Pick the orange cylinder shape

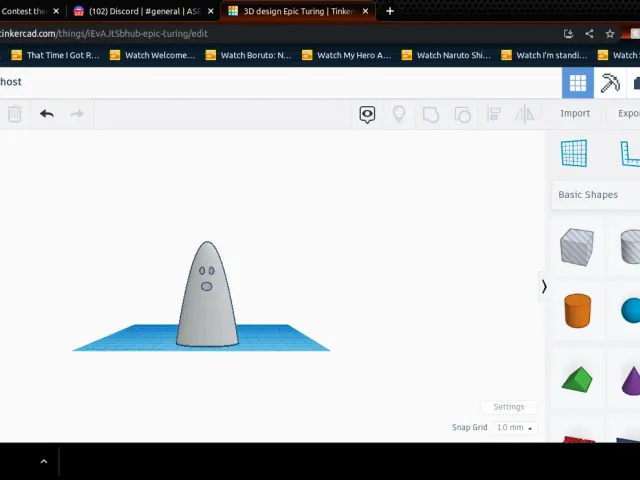577,310
